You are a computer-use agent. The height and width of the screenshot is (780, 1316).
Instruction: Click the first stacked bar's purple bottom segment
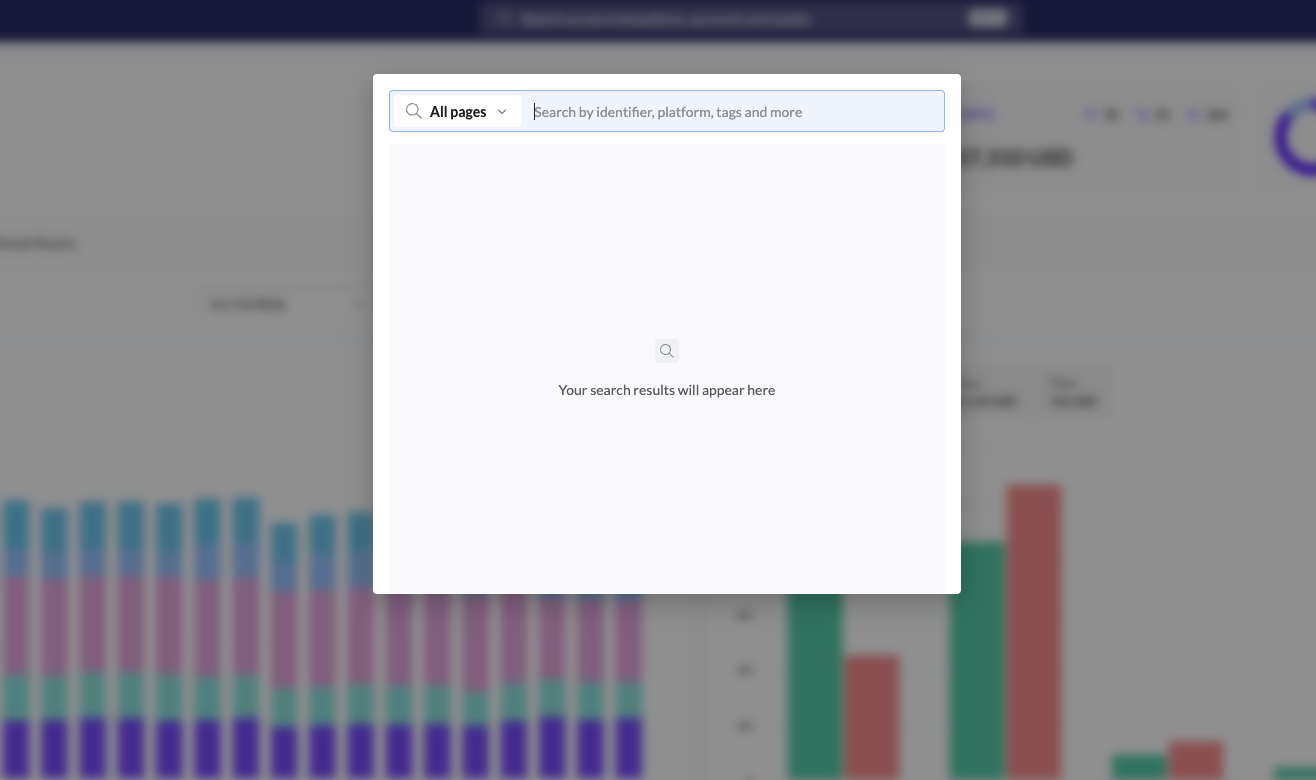click(17, 746)
